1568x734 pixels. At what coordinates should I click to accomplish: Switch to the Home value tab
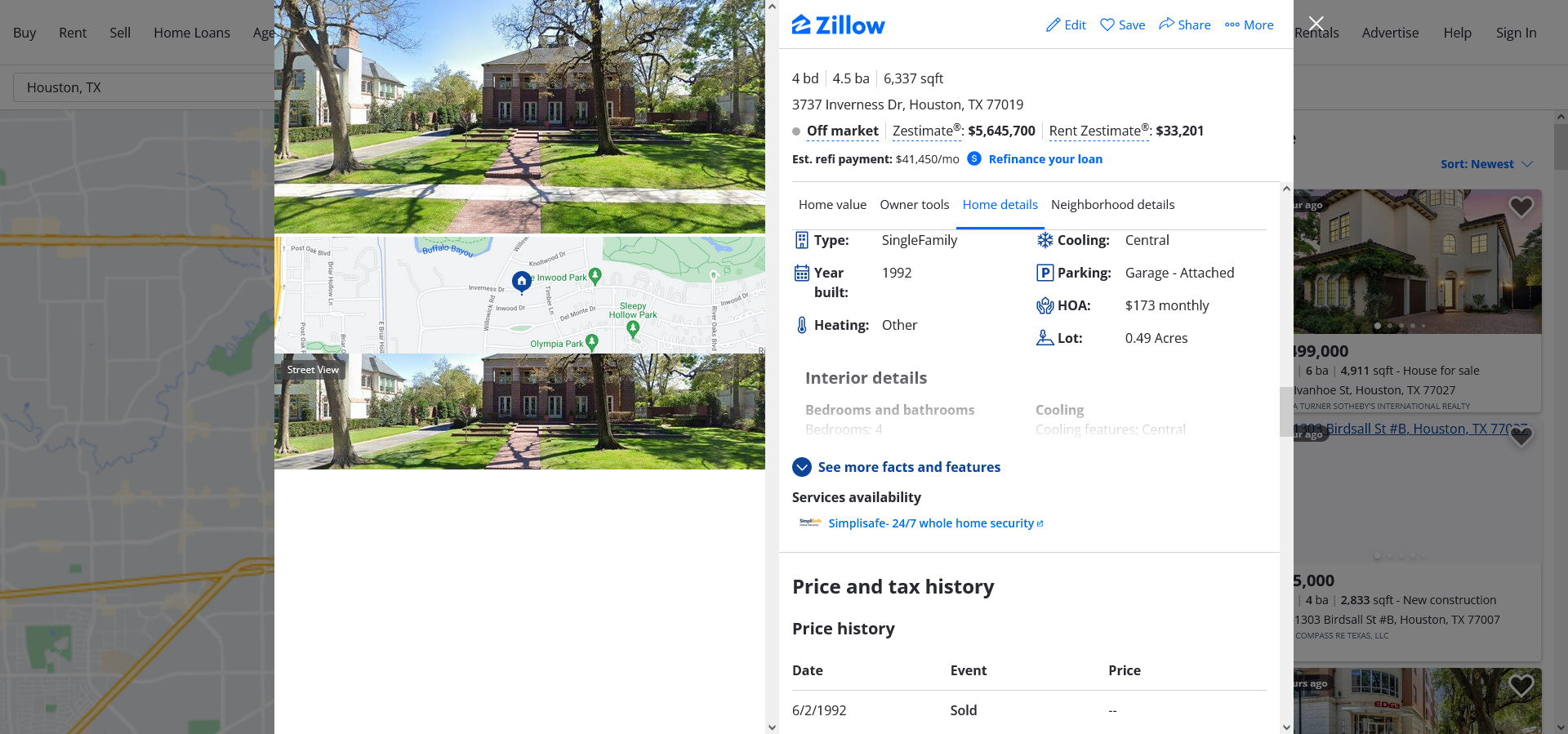click(x=832, y=205)
